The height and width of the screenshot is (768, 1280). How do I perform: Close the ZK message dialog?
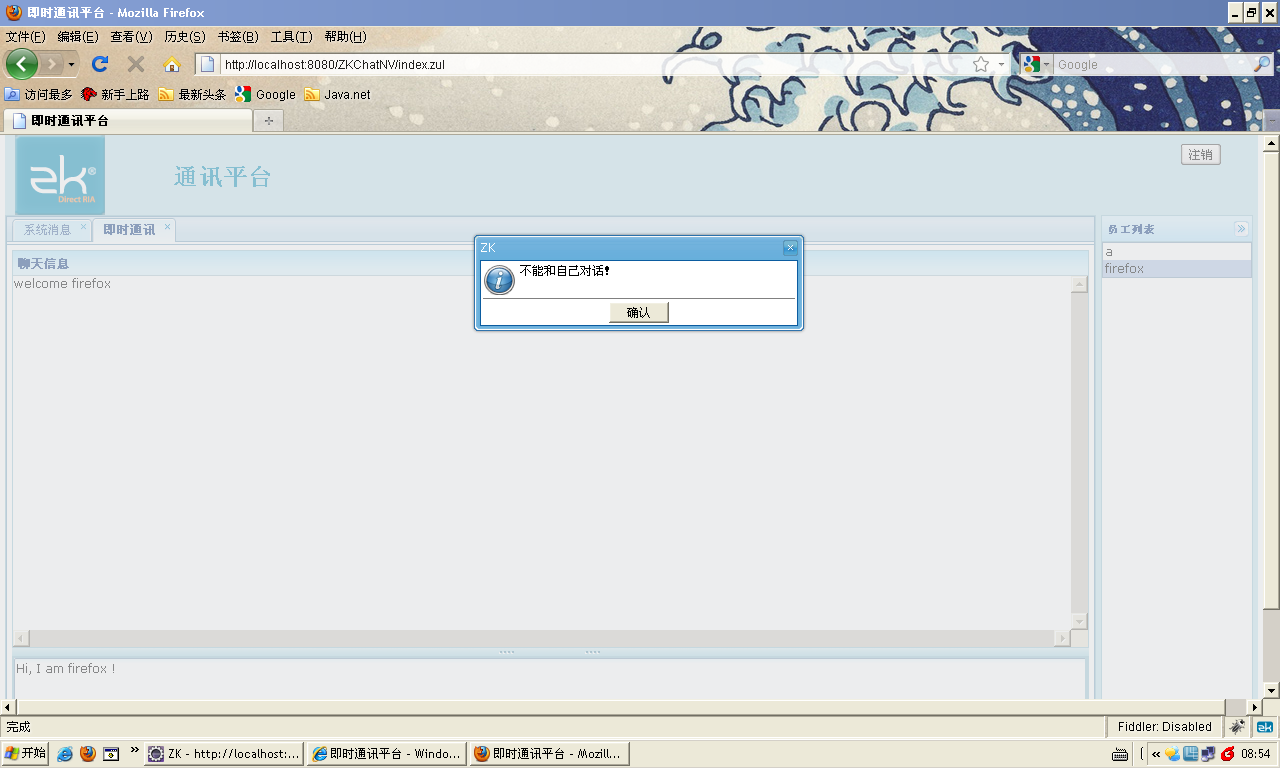tap(790, 247)
